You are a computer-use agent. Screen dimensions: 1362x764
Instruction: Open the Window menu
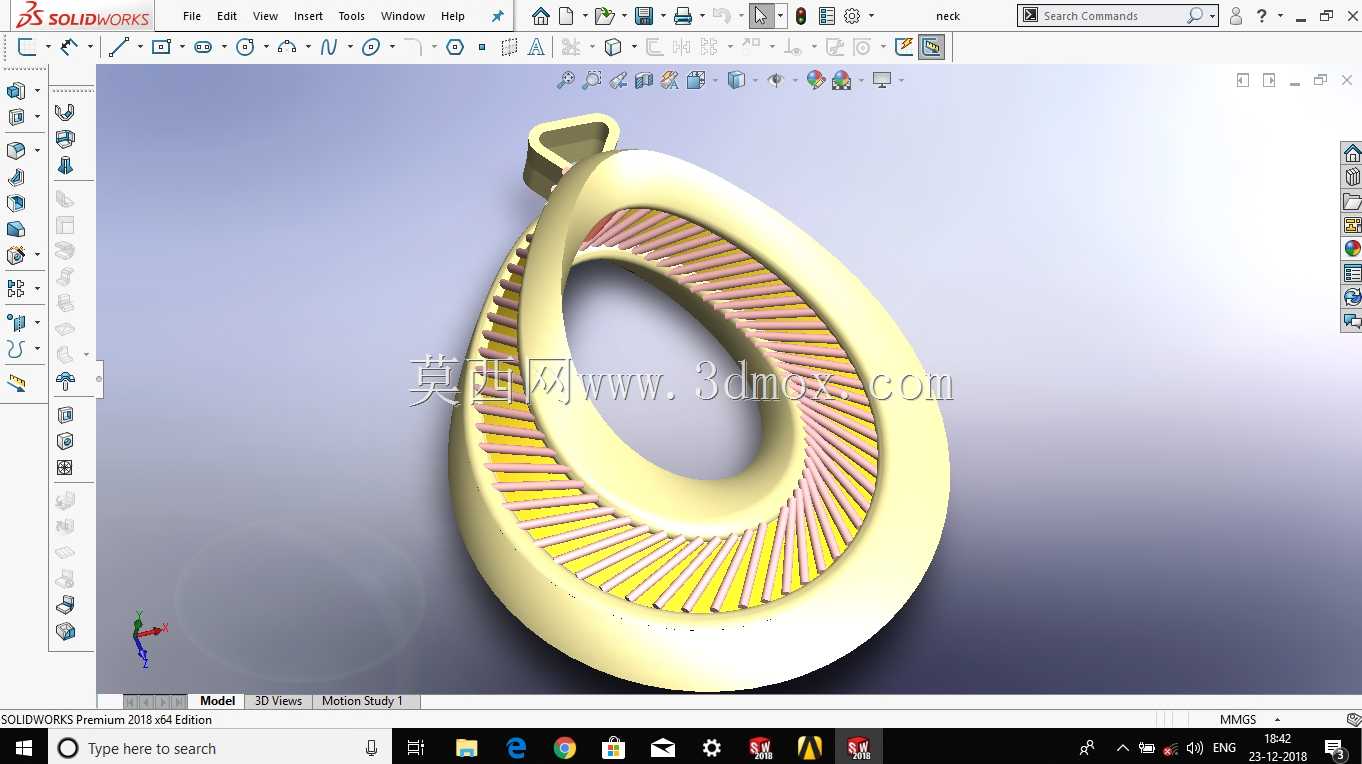coord(403,16)
